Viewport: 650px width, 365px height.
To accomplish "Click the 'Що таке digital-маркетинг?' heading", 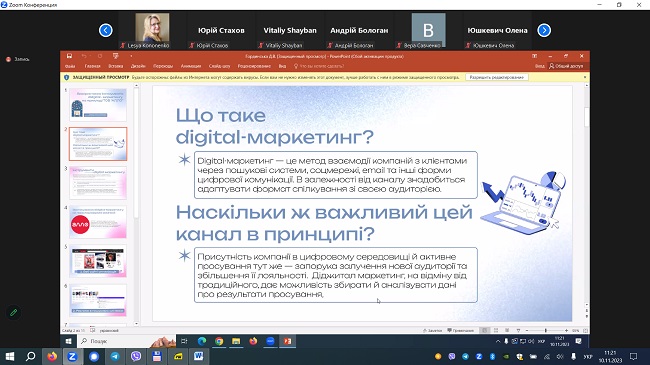I will (x=274, y=126).
